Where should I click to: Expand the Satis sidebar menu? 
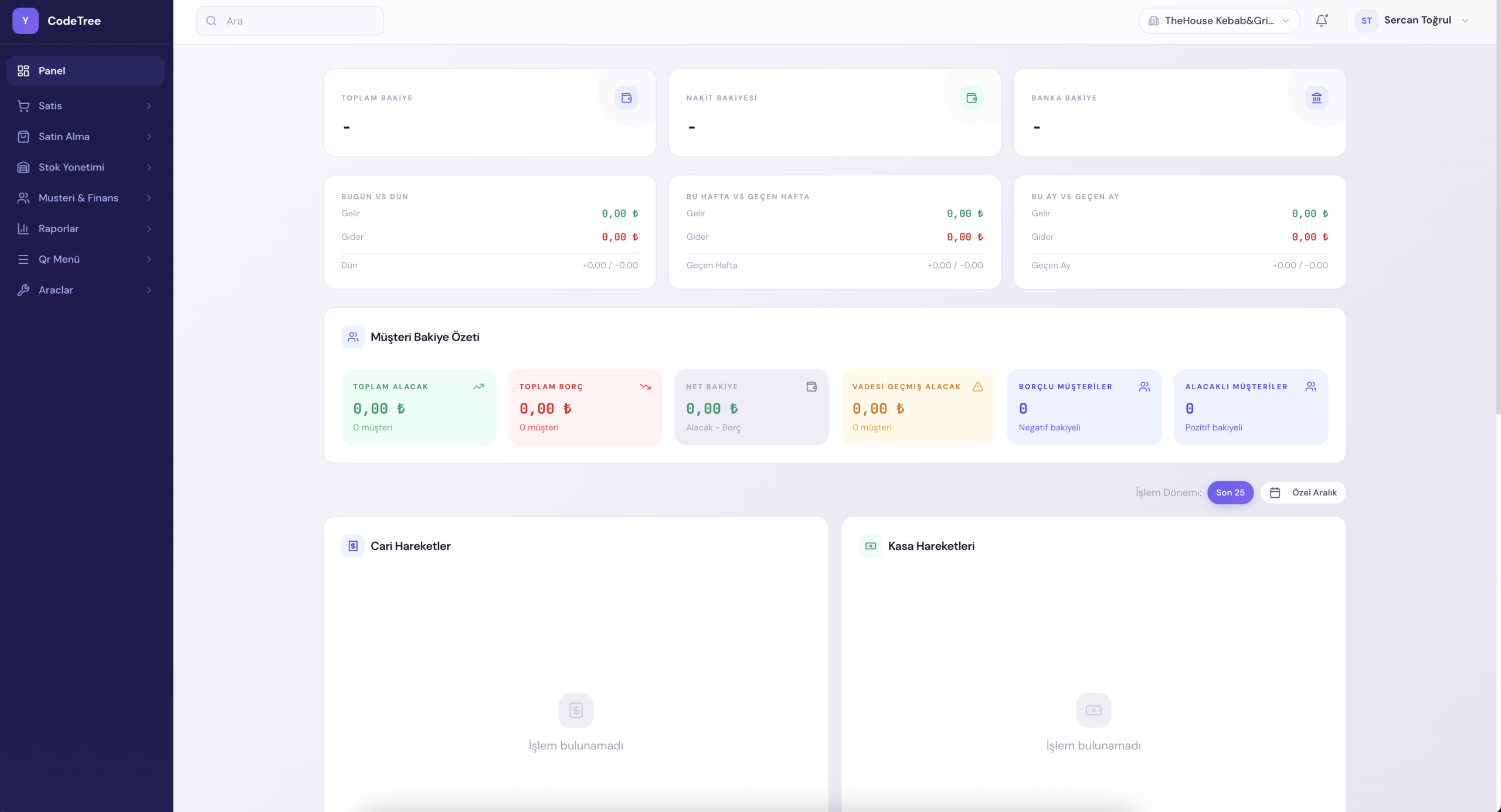point(85,106)
